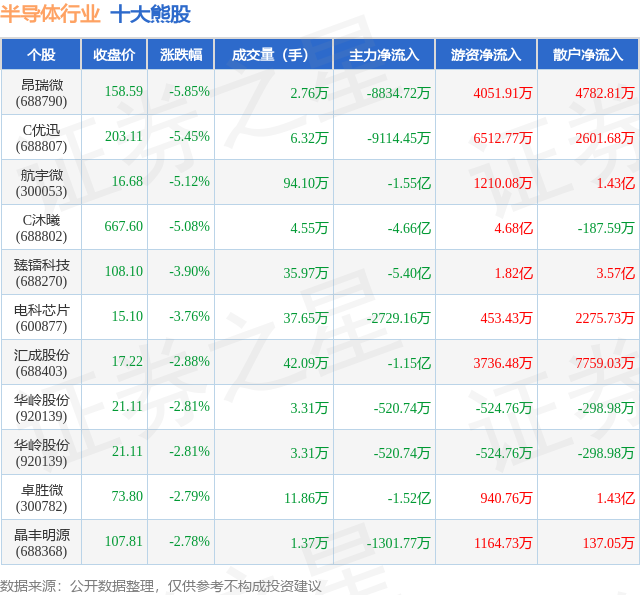
Task: Select stock 卓胜微 (300782)
Action: coord(41,498)
